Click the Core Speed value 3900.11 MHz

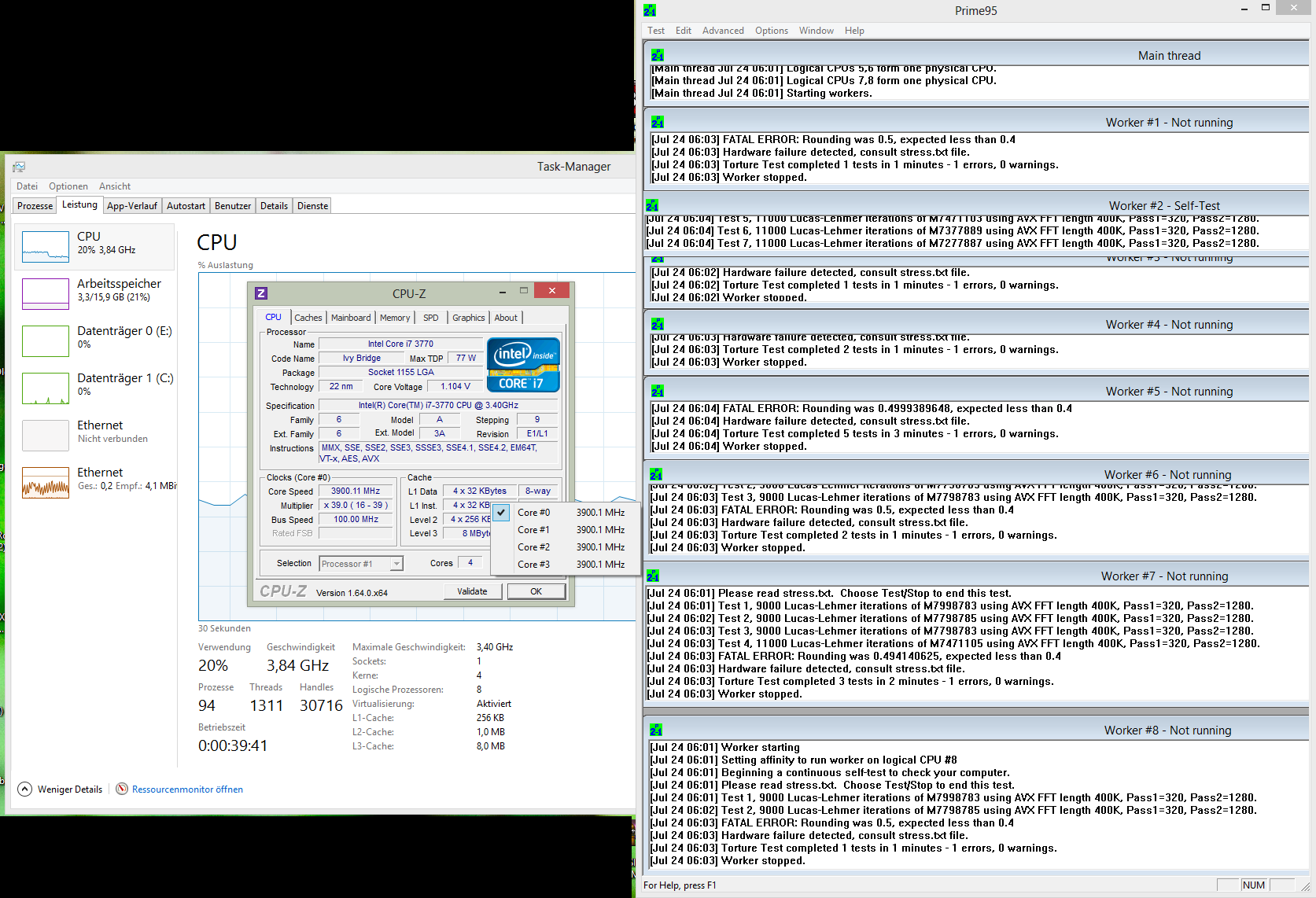(x=356, y=491)
